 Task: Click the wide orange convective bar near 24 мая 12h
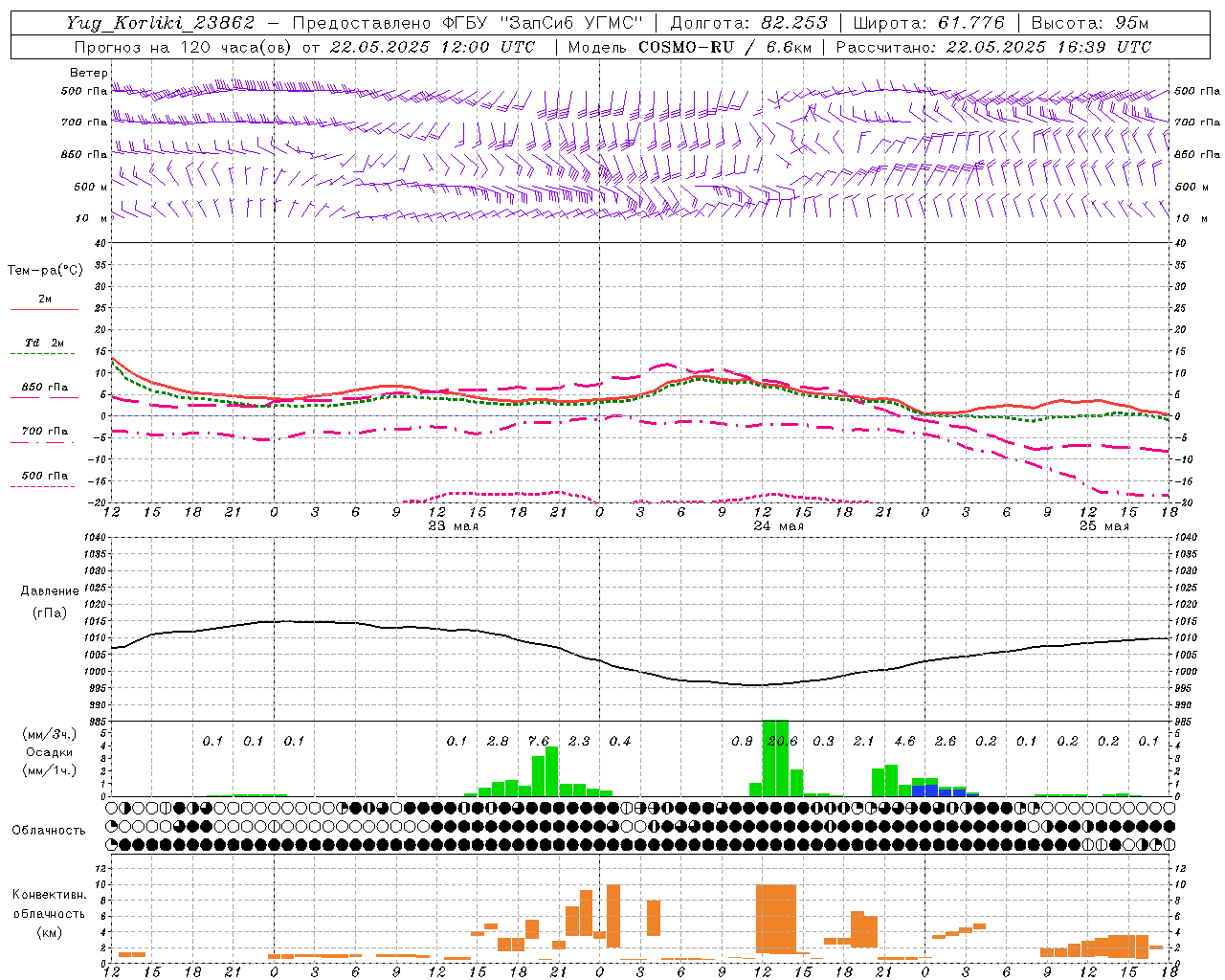776,919
